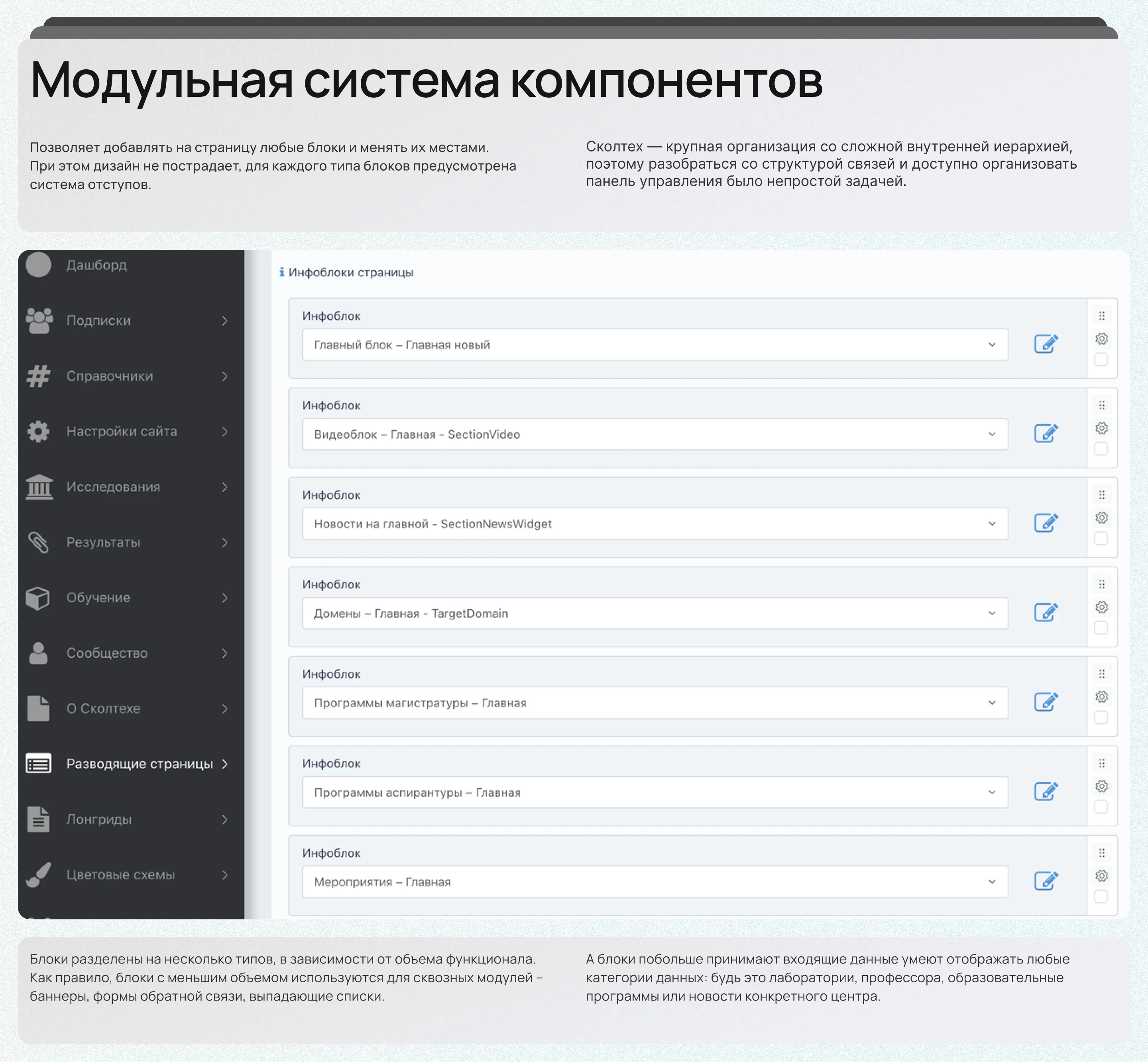This screenshot has height=1062, width=1148.
Task: Open the Видеоблок – Главная dropdown
Action: click(655, 435)
